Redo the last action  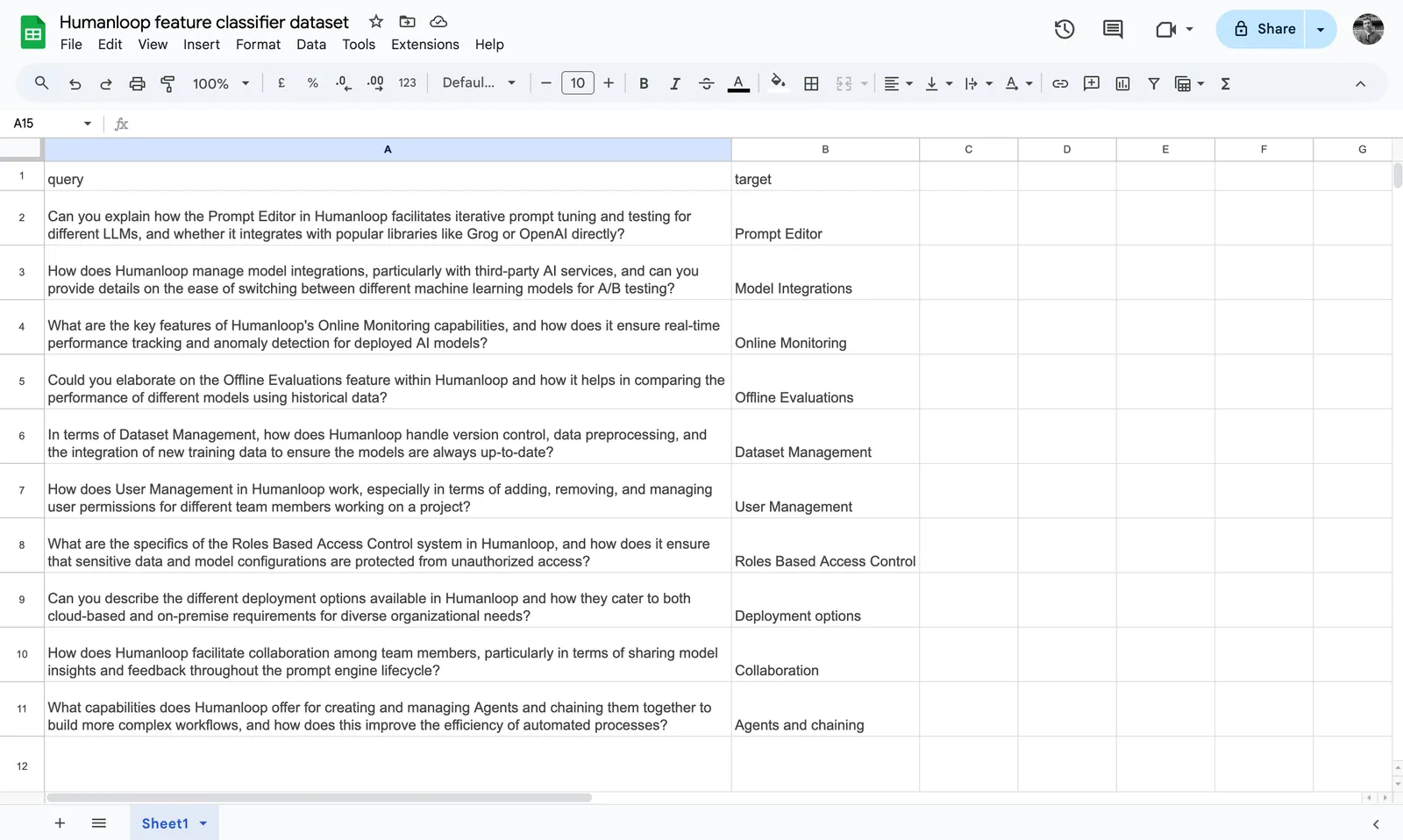[x=105, y=83]
